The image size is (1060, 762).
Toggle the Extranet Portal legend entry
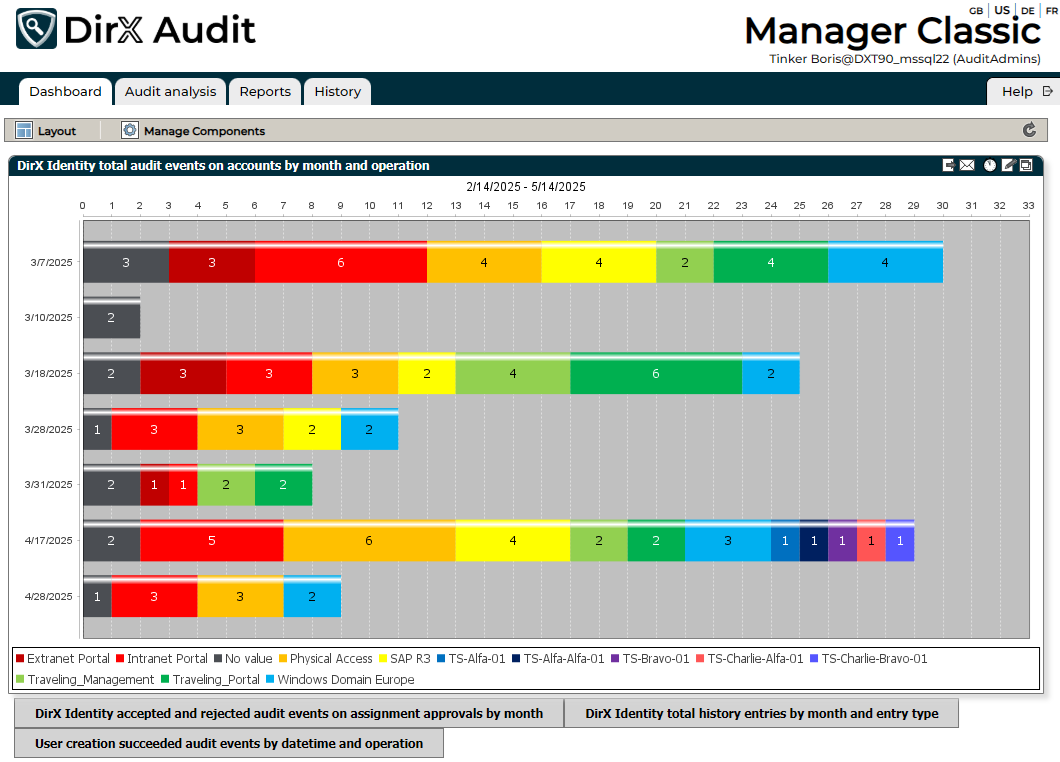62,659
